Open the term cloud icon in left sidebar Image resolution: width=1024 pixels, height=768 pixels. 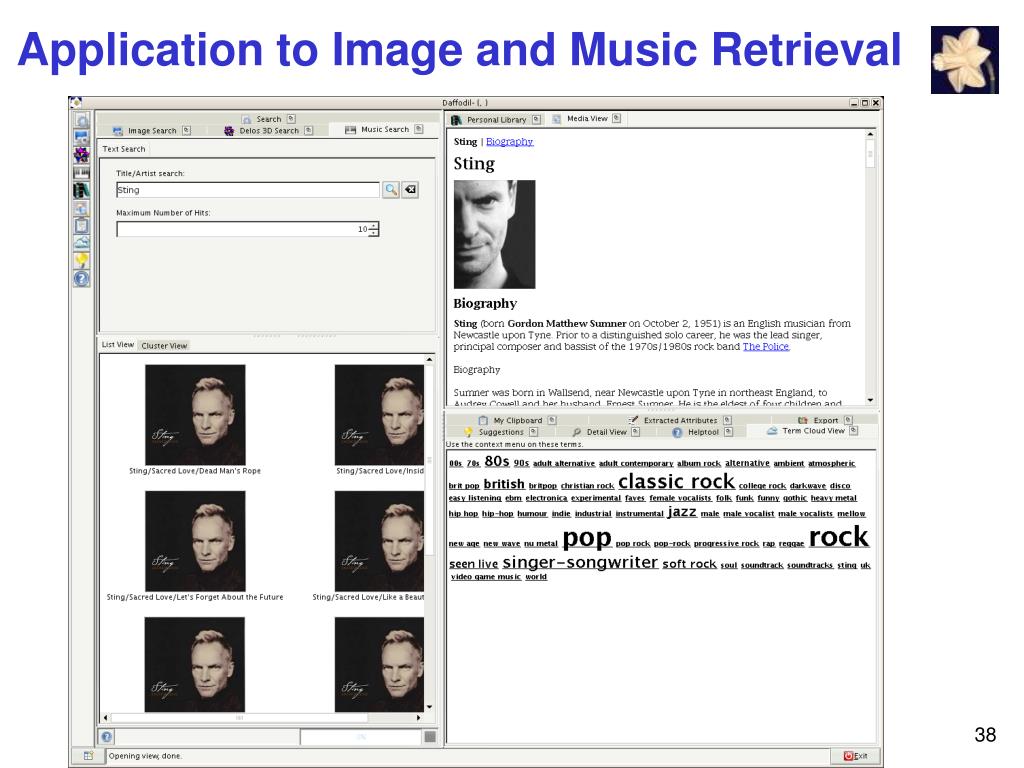(82, 243)
